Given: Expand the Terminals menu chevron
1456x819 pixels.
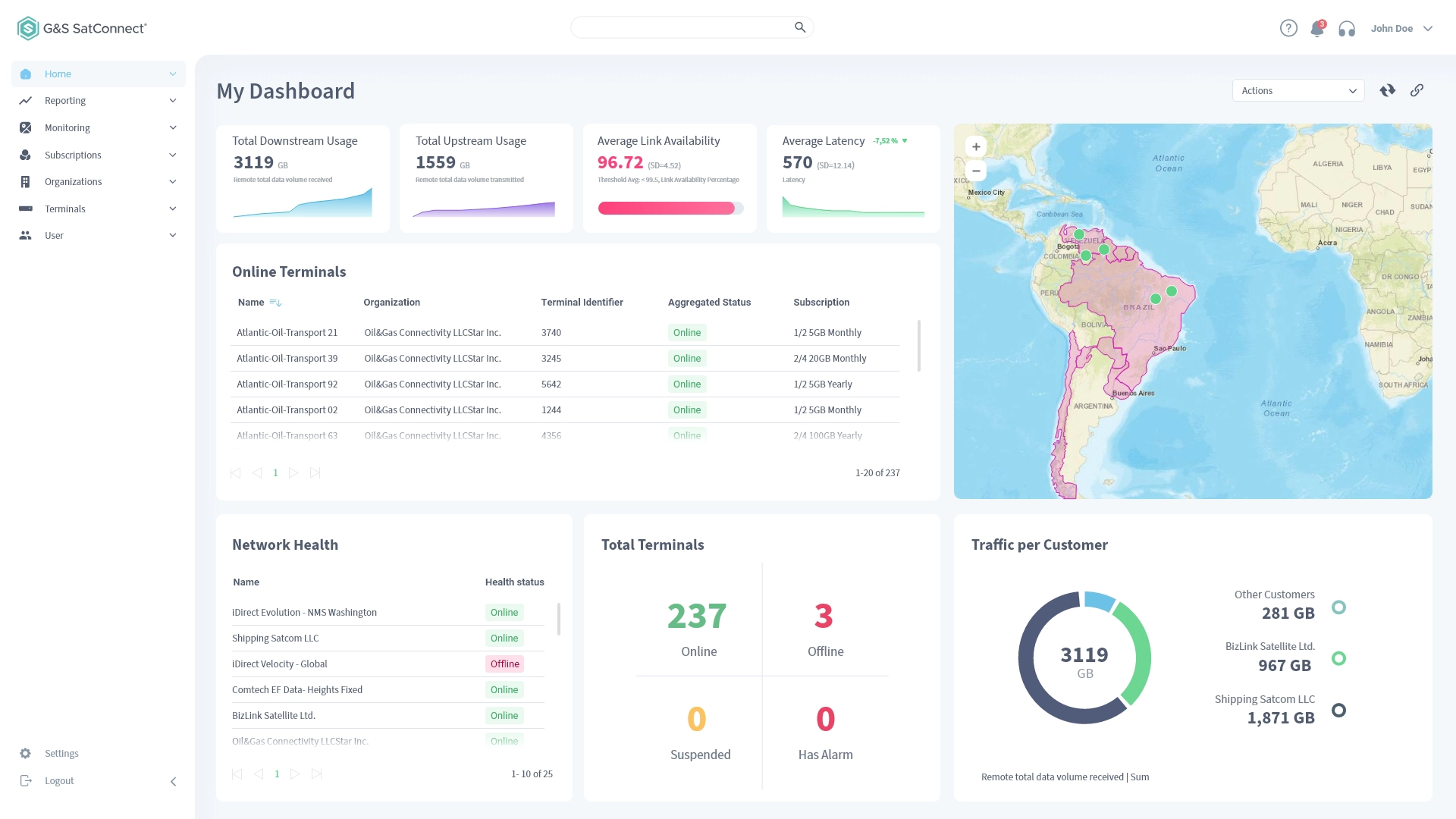Looking at the screenshot, I should click(173, 209).
